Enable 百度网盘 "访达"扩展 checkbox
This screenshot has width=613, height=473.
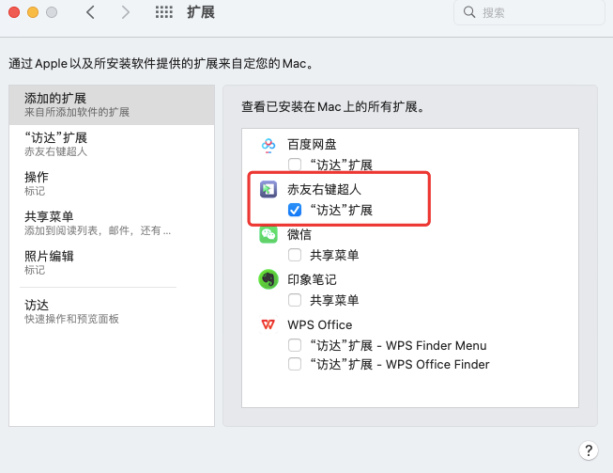[295, 165]
